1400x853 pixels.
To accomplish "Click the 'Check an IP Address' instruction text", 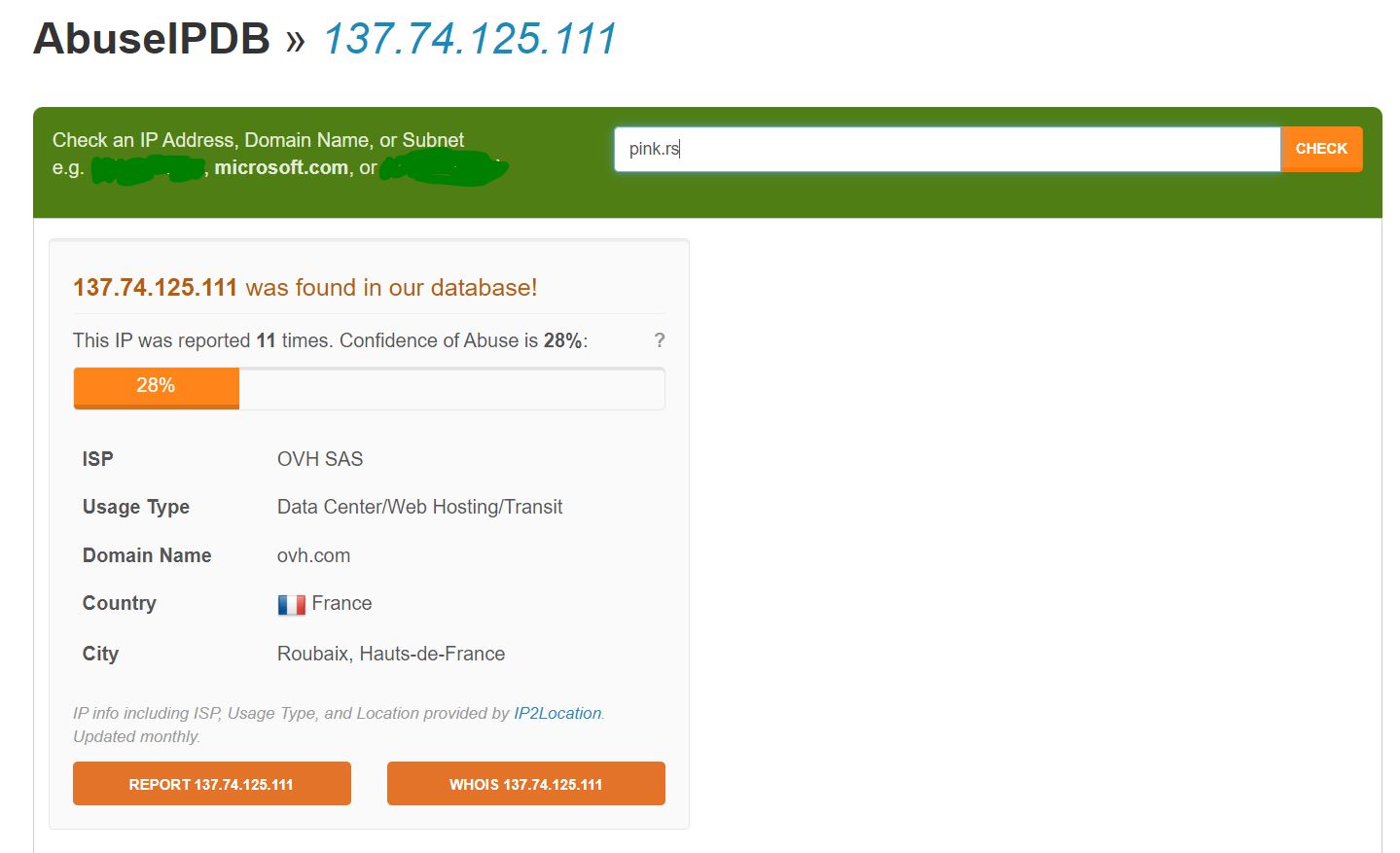I will [258, 140].
